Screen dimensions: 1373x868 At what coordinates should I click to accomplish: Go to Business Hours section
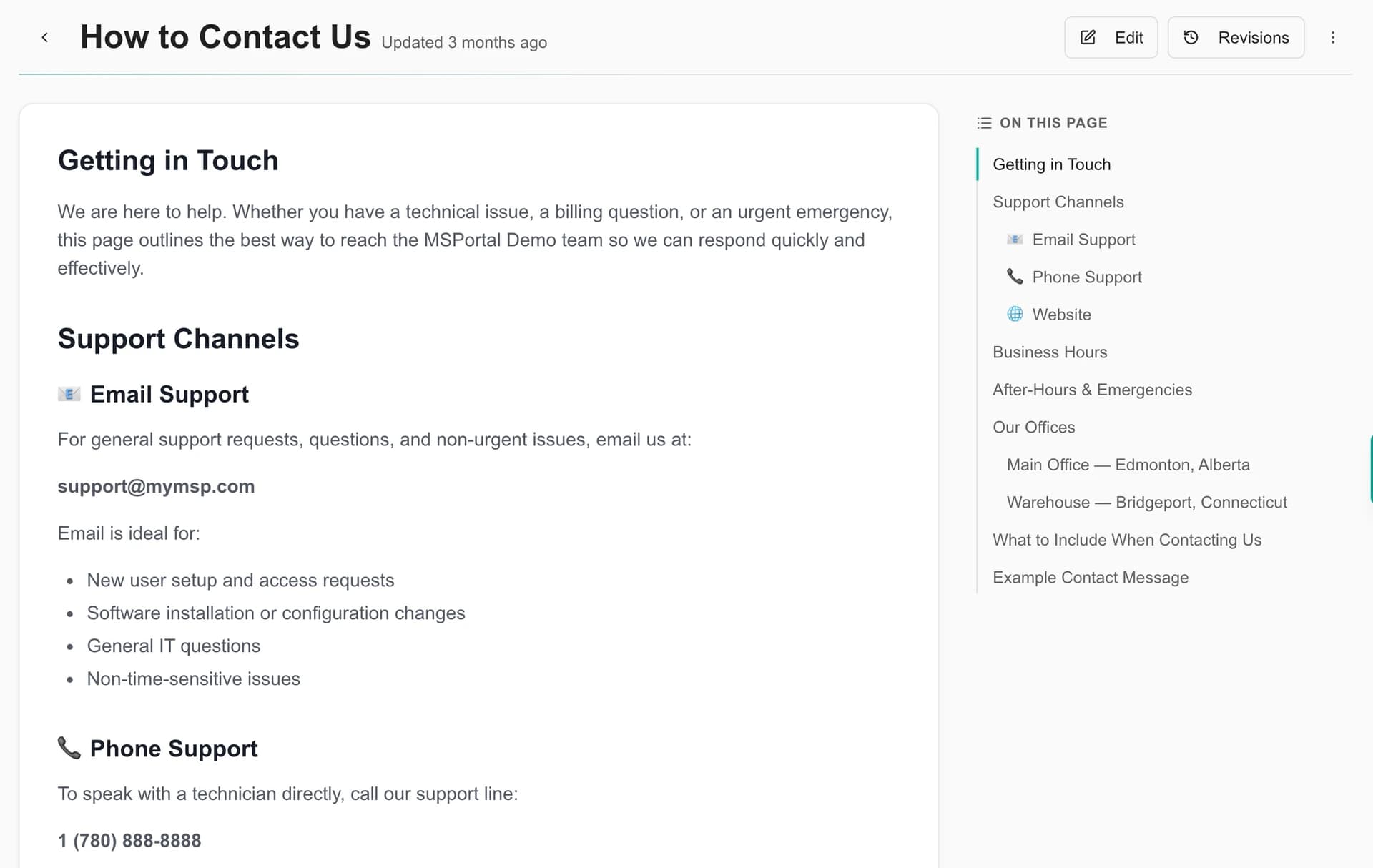click(1050, 352)
